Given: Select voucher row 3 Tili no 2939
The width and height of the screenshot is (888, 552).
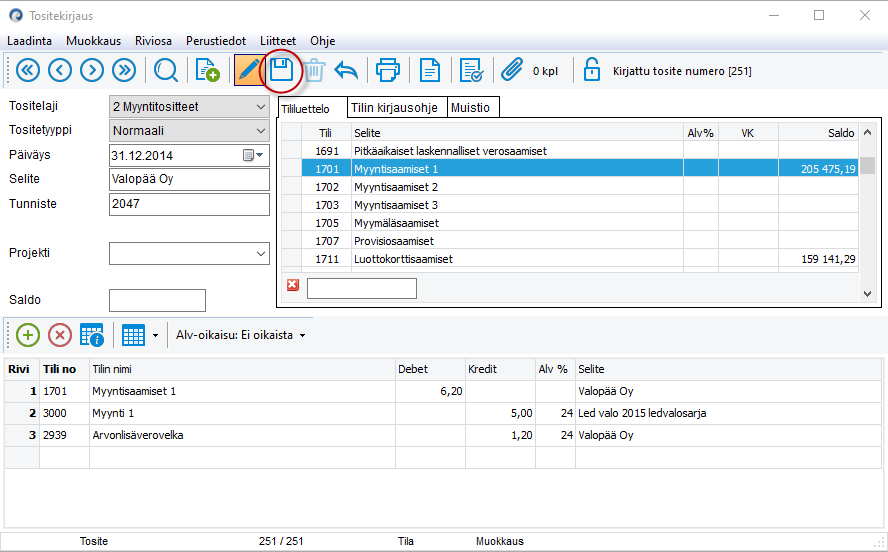Looking at the screenshot, I should (64, 435).
